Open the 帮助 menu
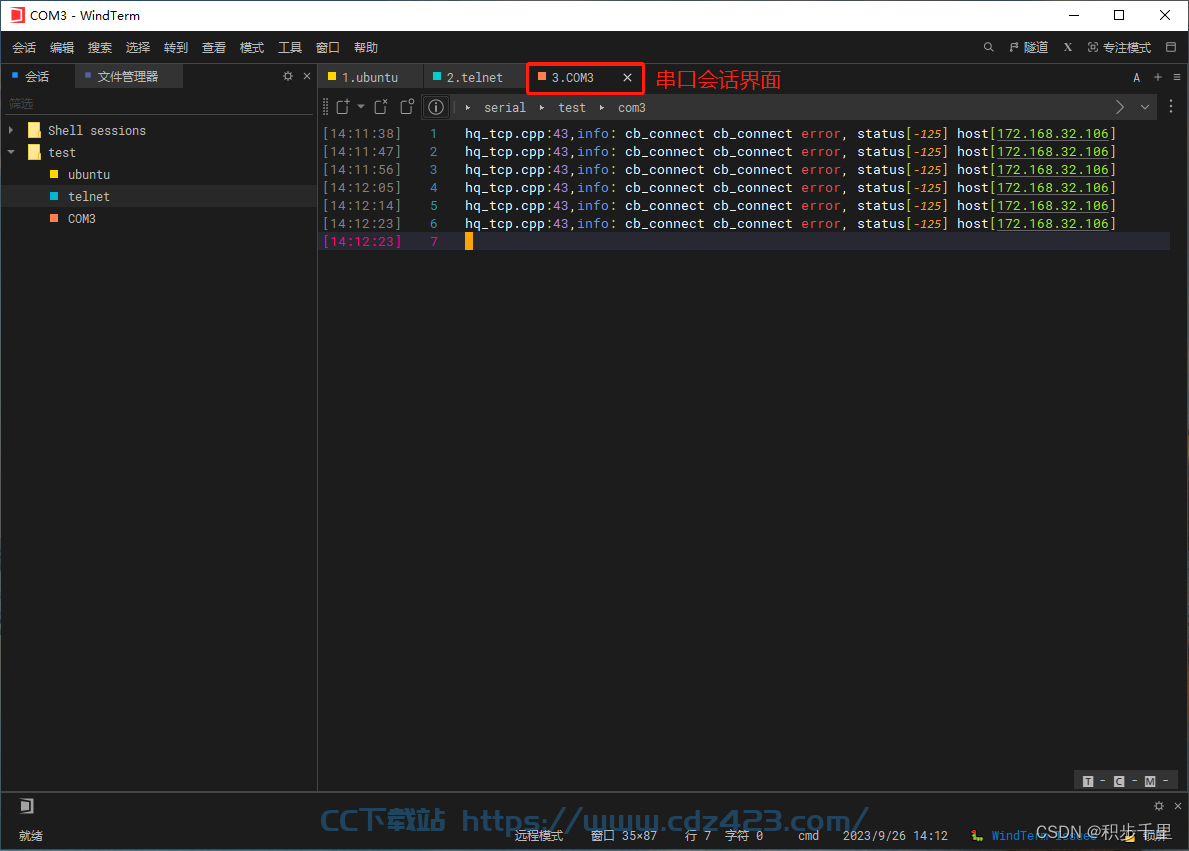This screenshot has height=851, width=1189. tap(365, 47)
